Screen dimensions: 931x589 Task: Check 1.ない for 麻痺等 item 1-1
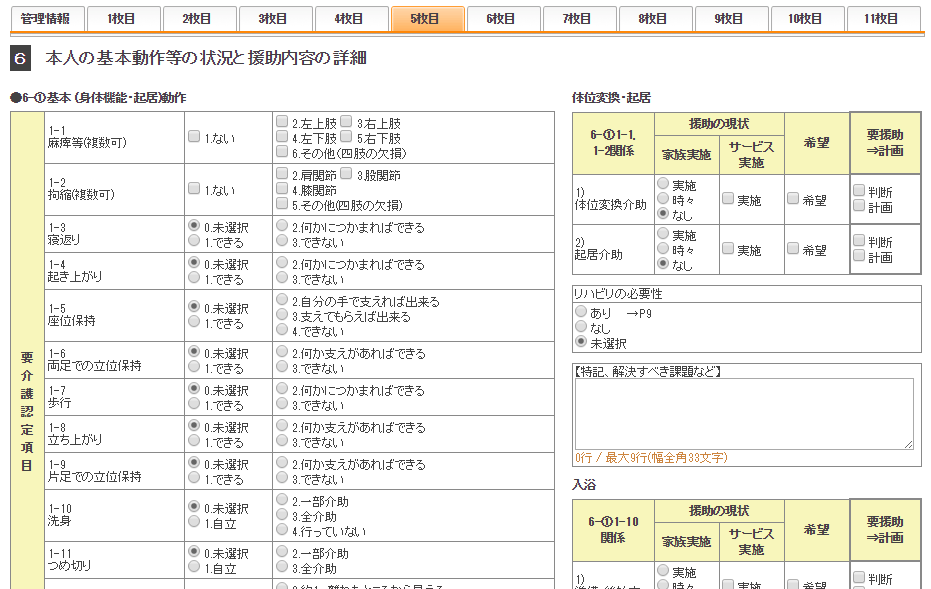tap(195, 137)
